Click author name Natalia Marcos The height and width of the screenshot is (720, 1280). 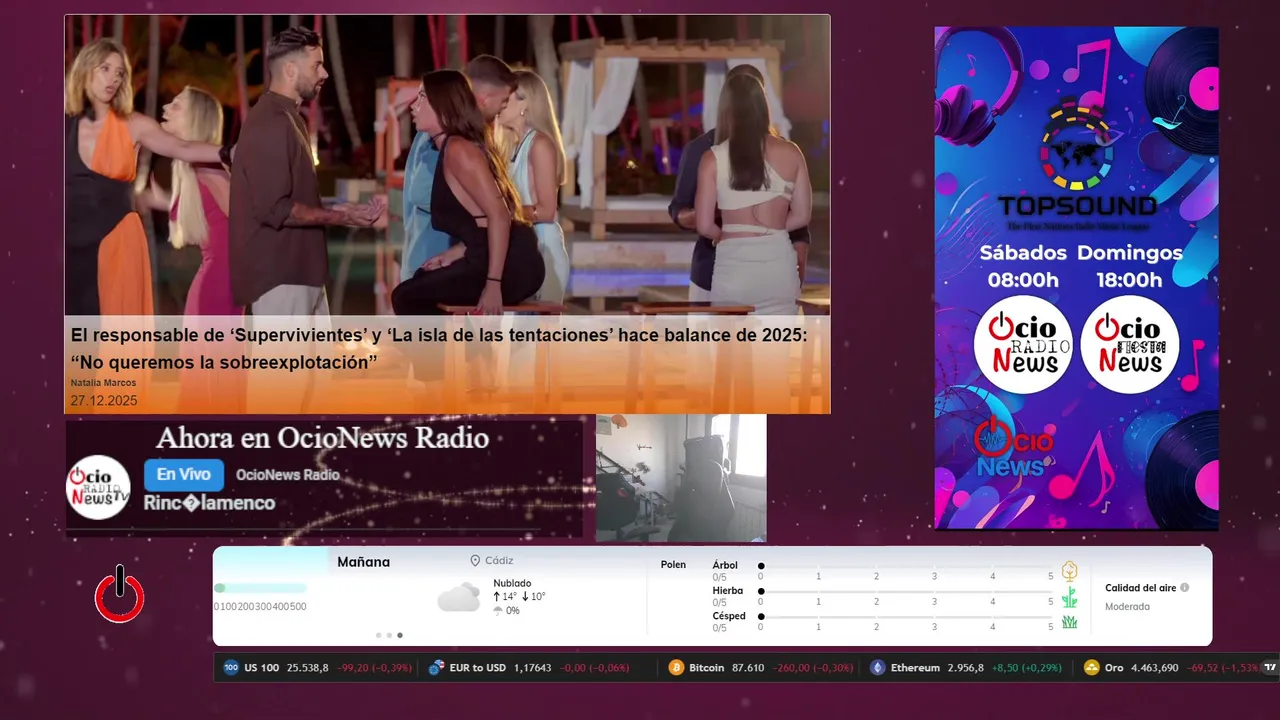pyautogui.click(x=103, y=383)
